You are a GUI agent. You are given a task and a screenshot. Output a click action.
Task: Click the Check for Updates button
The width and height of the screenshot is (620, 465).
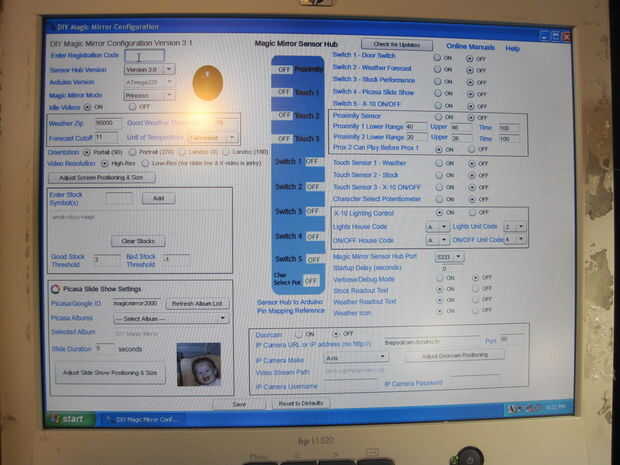click(x=397, y=44)
